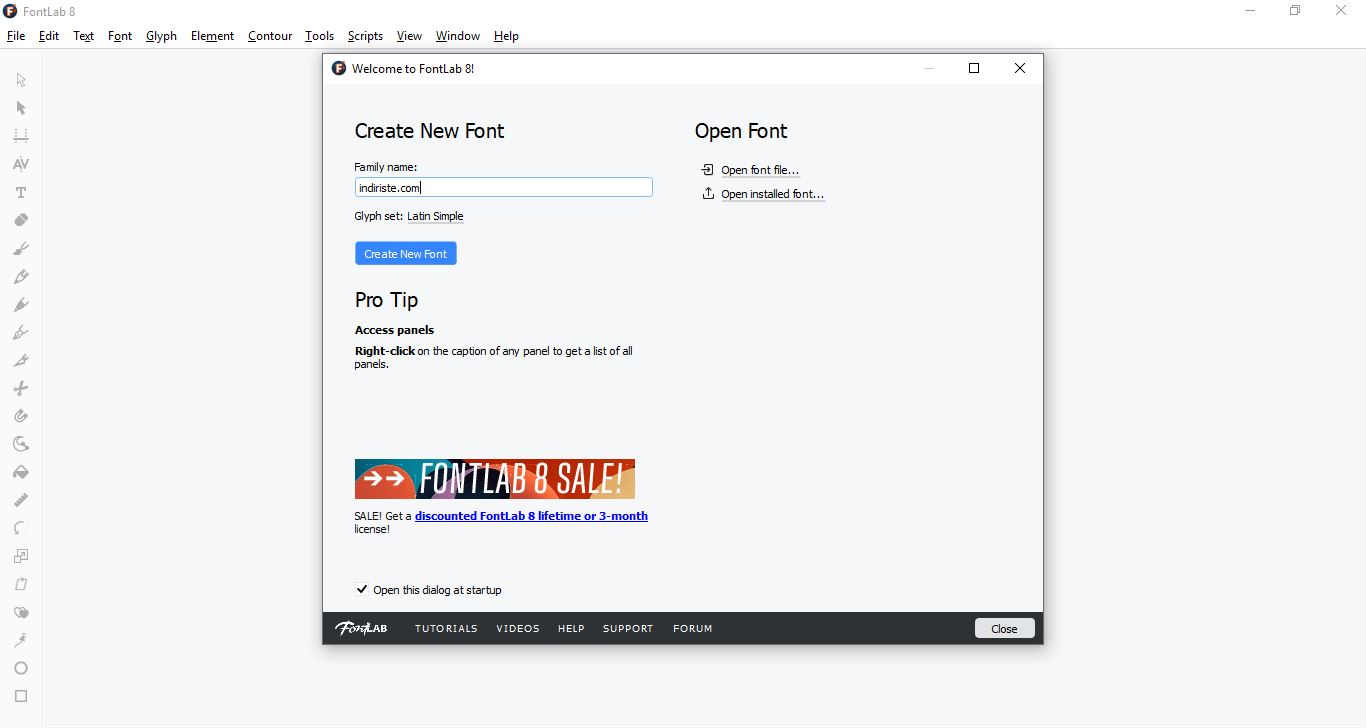Click SUPPORT in the dialog footer

tap(628, 629)
